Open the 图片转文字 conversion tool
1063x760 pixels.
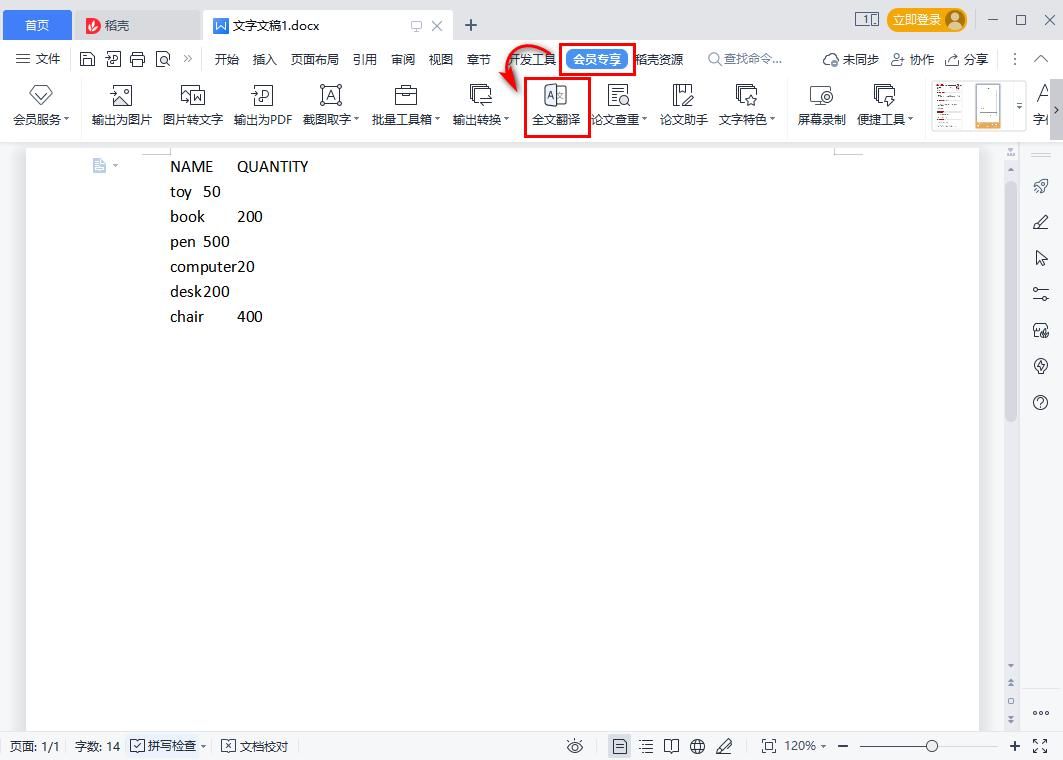pyautogui.click(x=191, y=103)
